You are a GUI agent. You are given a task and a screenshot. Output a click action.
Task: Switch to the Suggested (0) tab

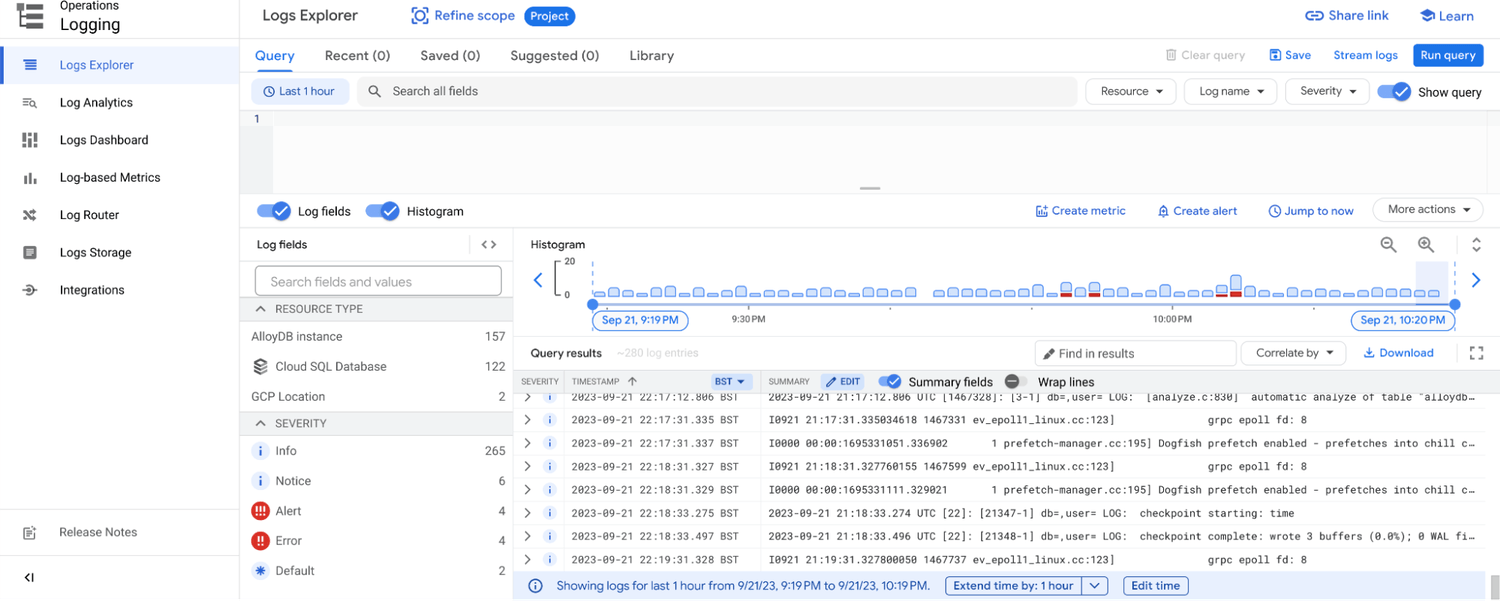pyautogui.click(x=554, y=56)
